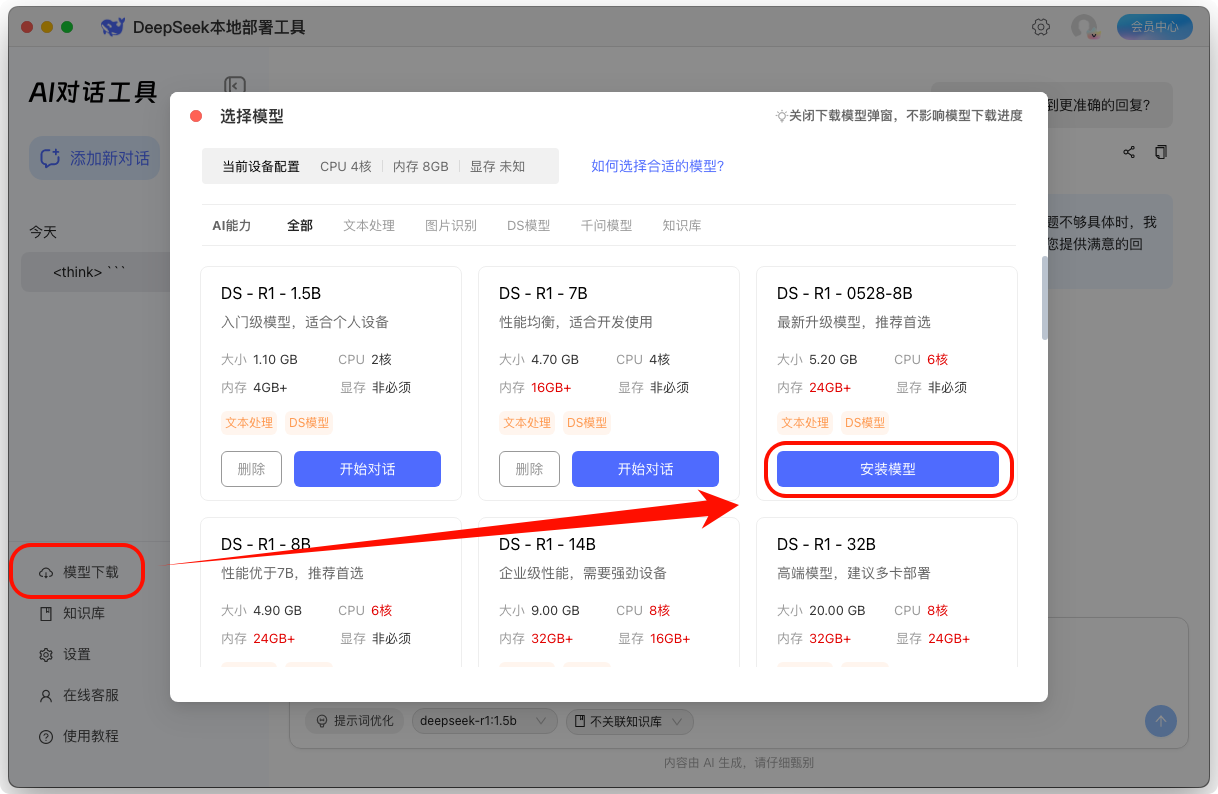Viewport: 1218px width, 794px height.
Task: Click the DS模型 tag on the 7B card
Action: (587, 423)
